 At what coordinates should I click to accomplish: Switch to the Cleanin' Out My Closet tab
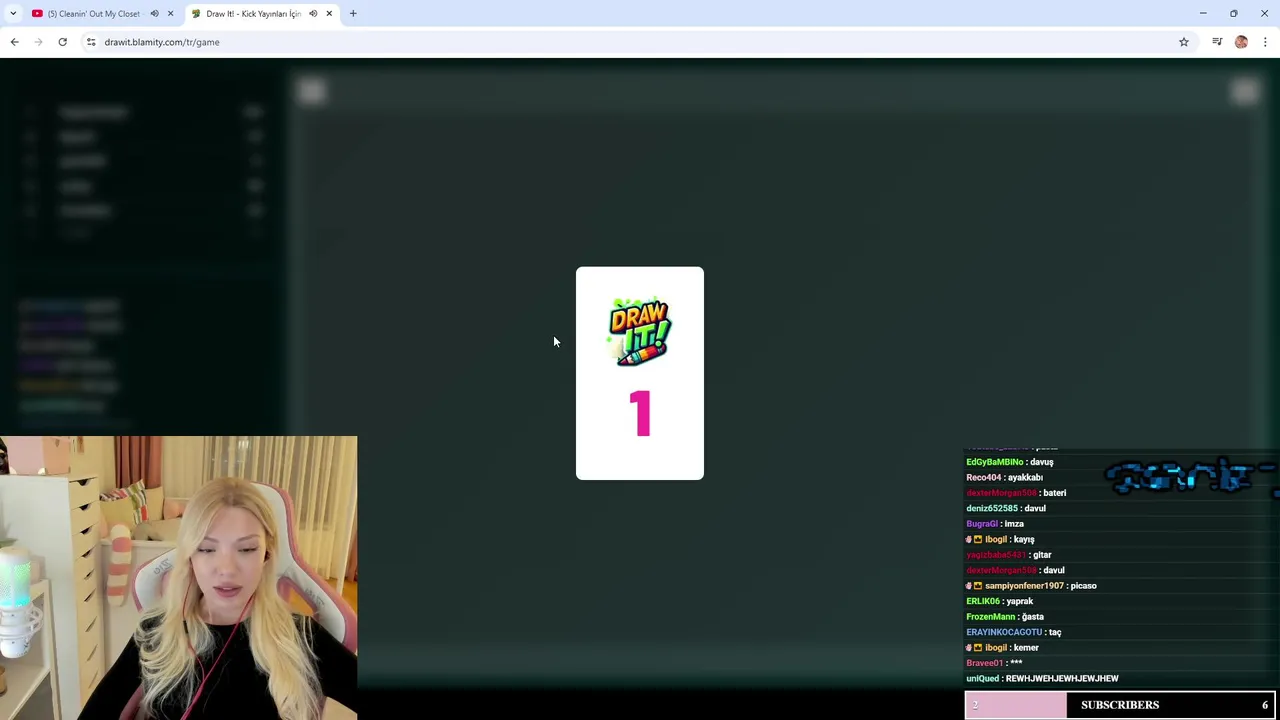tap(92, 13)
